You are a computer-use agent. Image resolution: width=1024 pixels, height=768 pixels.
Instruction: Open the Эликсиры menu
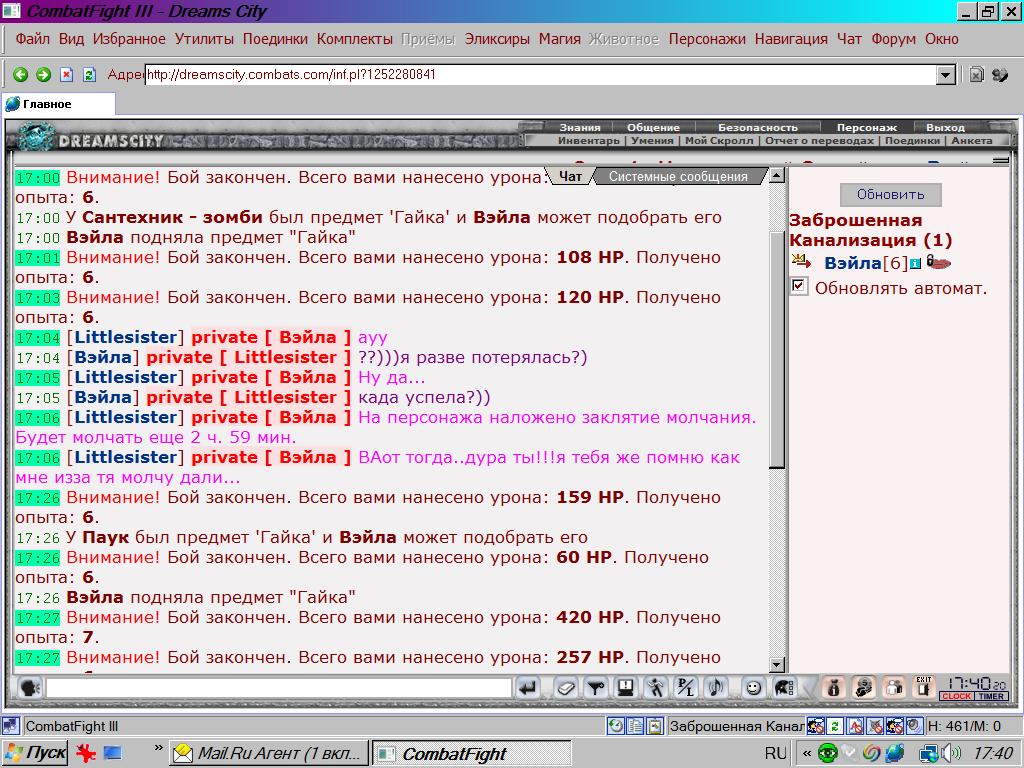coord(497,39)
